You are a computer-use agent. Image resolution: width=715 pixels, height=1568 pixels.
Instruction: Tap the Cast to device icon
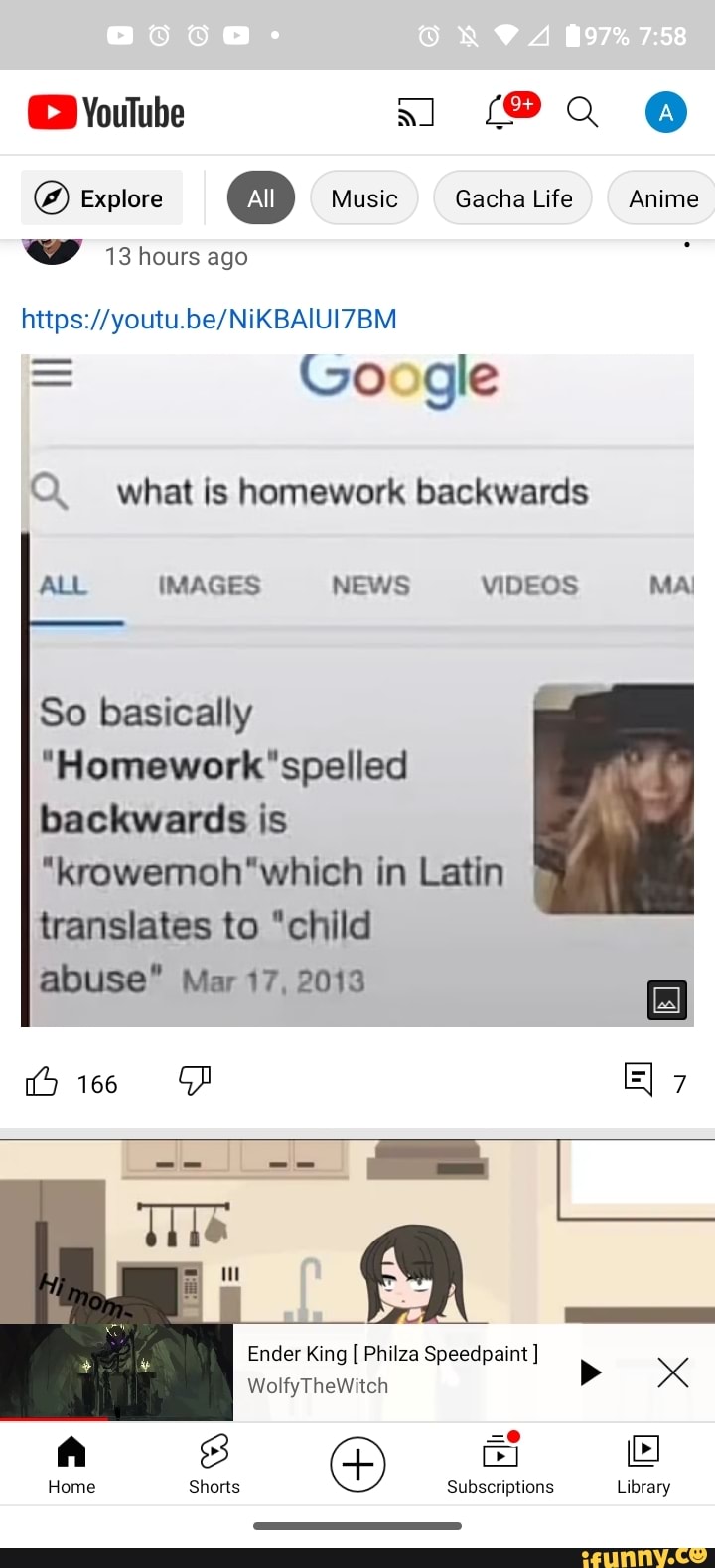415,113
